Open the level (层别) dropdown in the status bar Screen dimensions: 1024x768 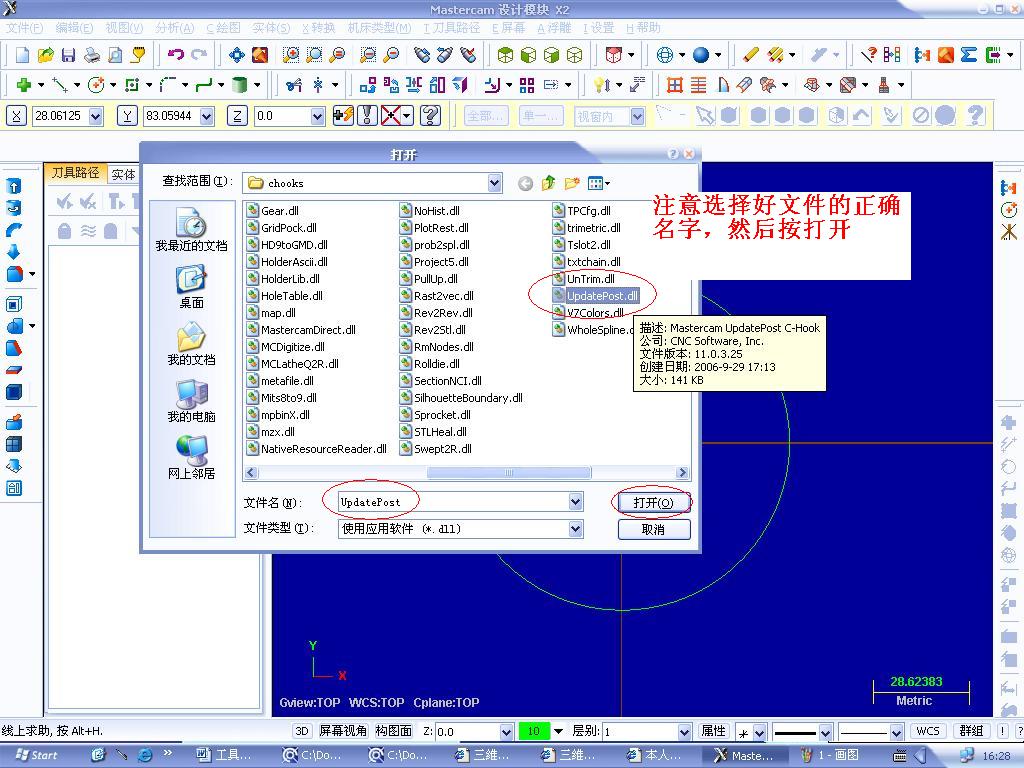click(x=684, y=732)
